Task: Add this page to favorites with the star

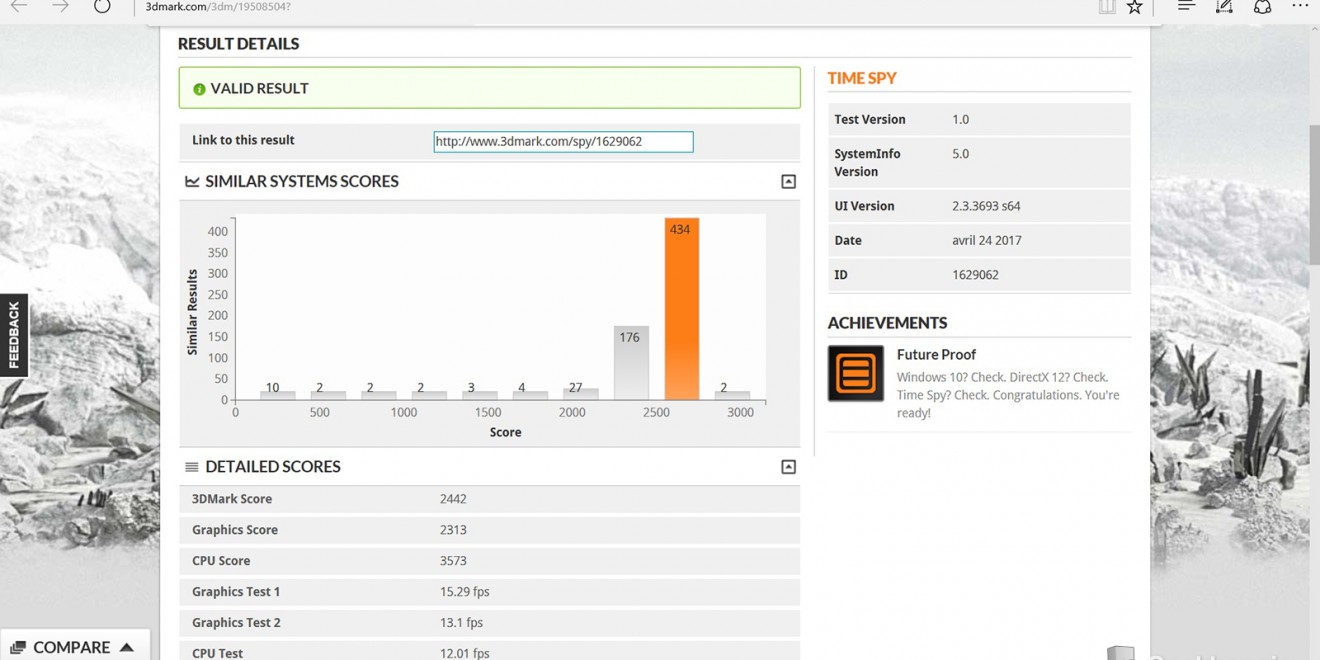Action: tap(1134, 7)
